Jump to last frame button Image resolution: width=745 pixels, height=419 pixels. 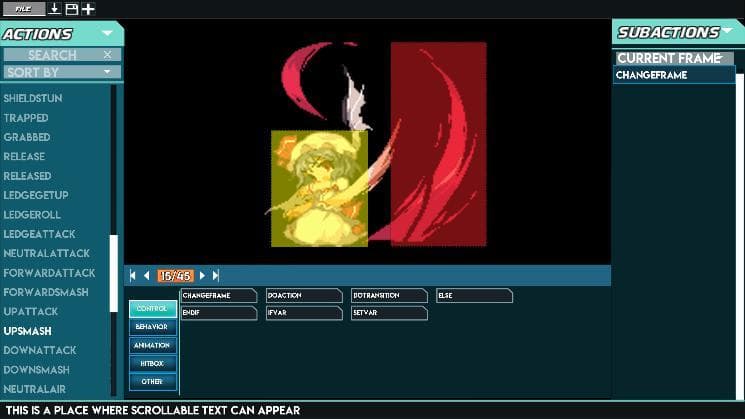click(216, 276)
